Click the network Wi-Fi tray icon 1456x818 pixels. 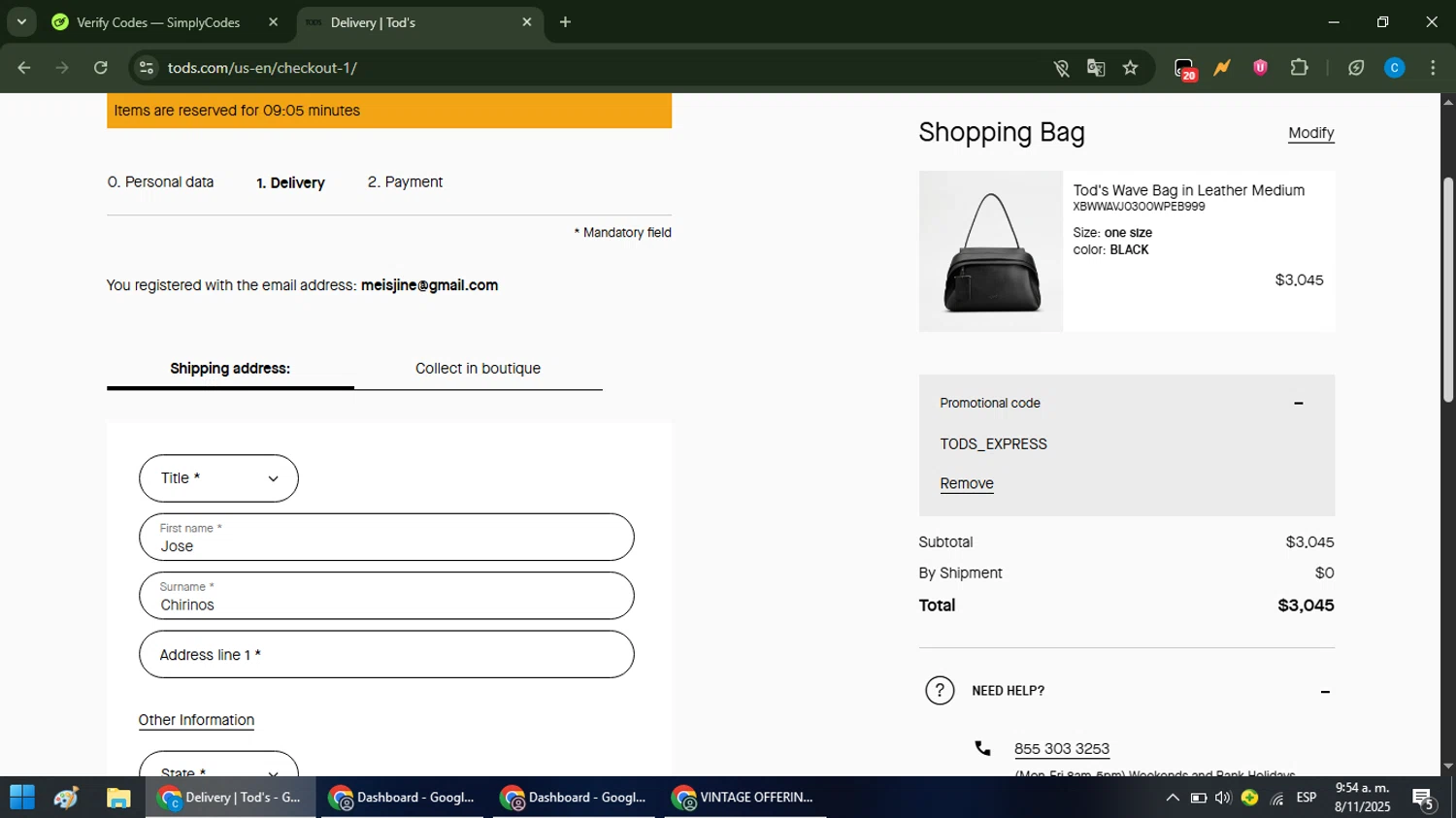click(x=1277, y=798)
